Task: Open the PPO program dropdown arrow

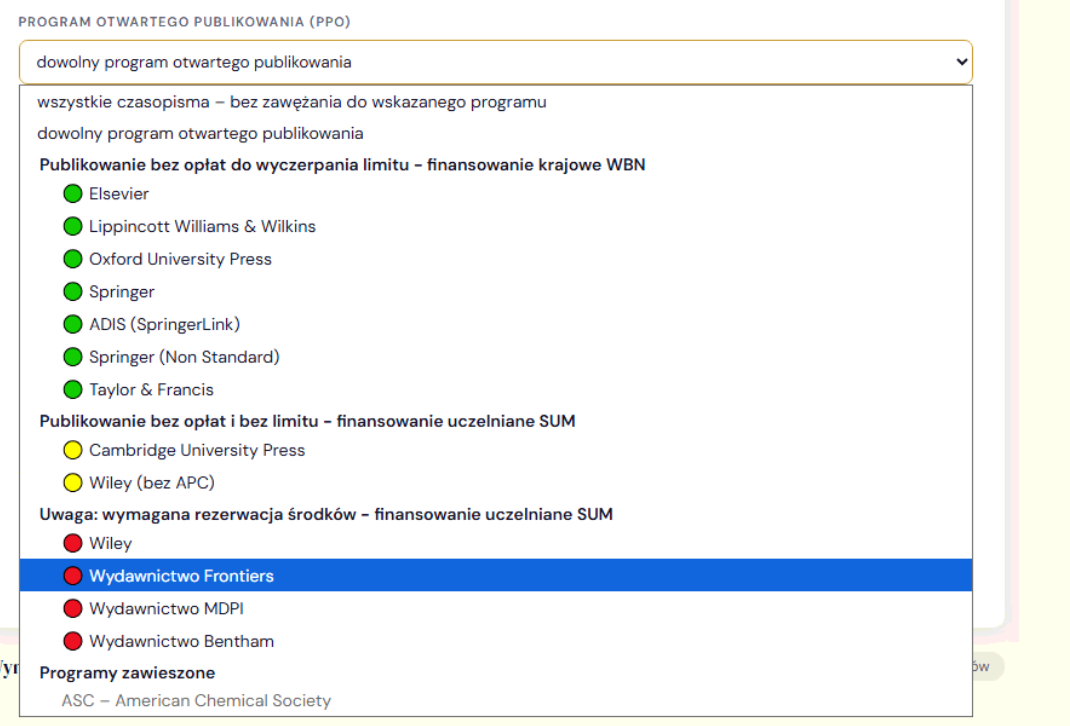Action: (x=961, y=62)
